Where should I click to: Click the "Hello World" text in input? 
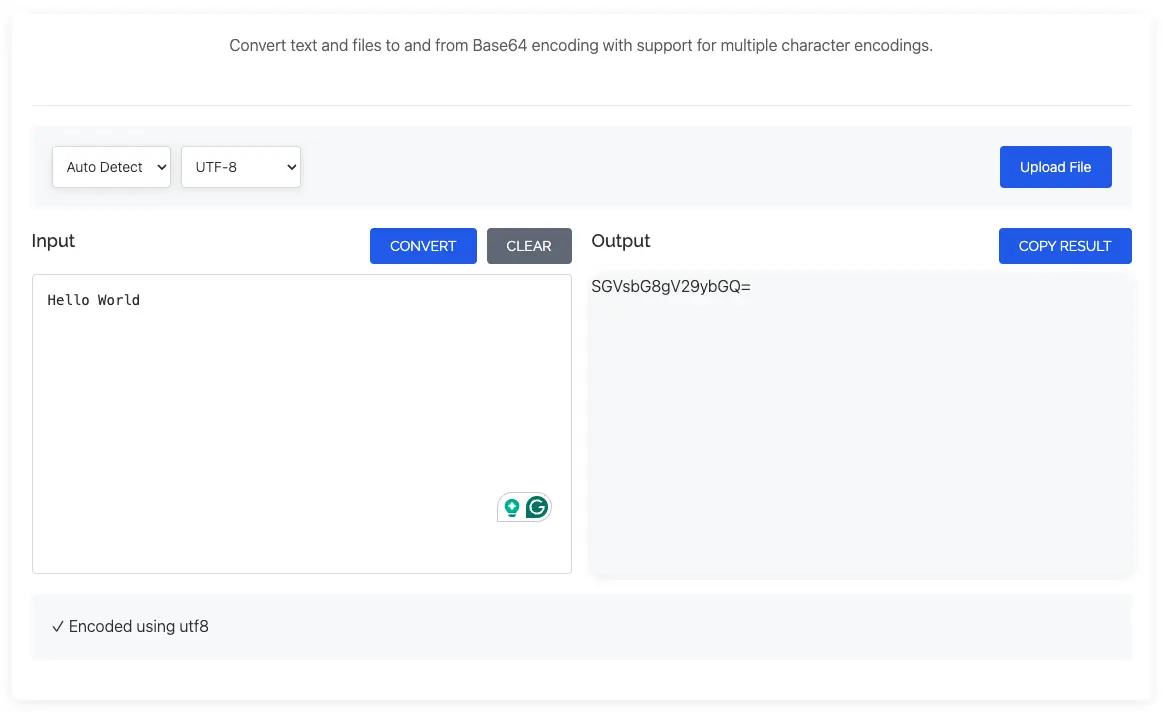[x=94, y=300]
